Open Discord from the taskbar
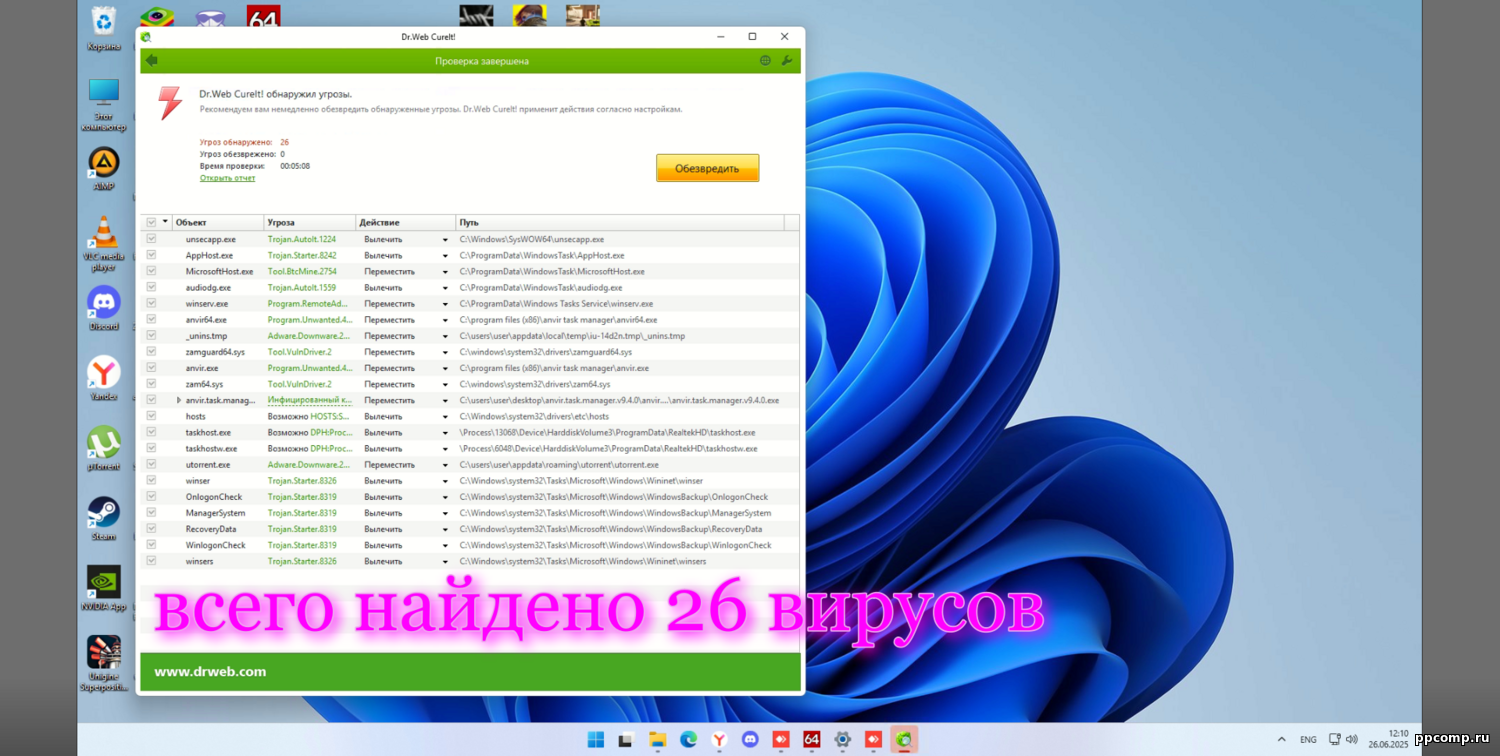 [750, 740]
